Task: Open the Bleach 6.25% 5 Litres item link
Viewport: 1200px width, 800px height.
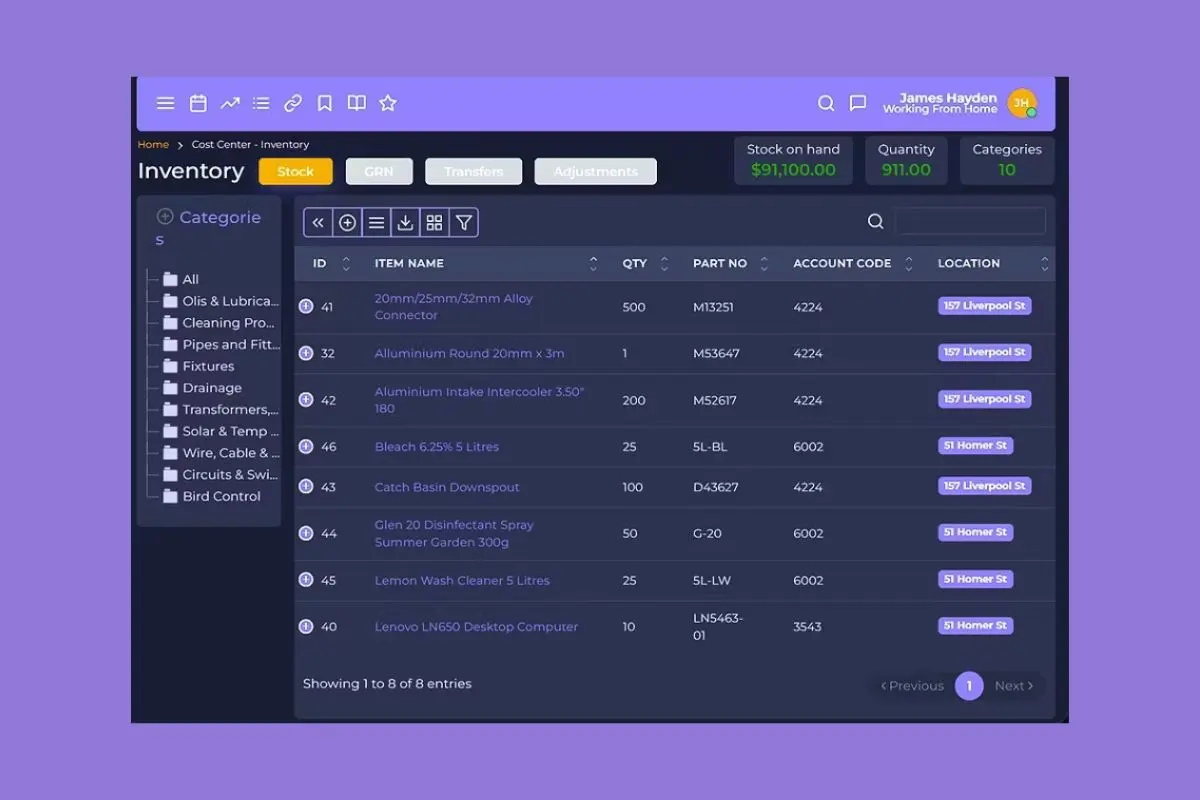Action: 437,447
